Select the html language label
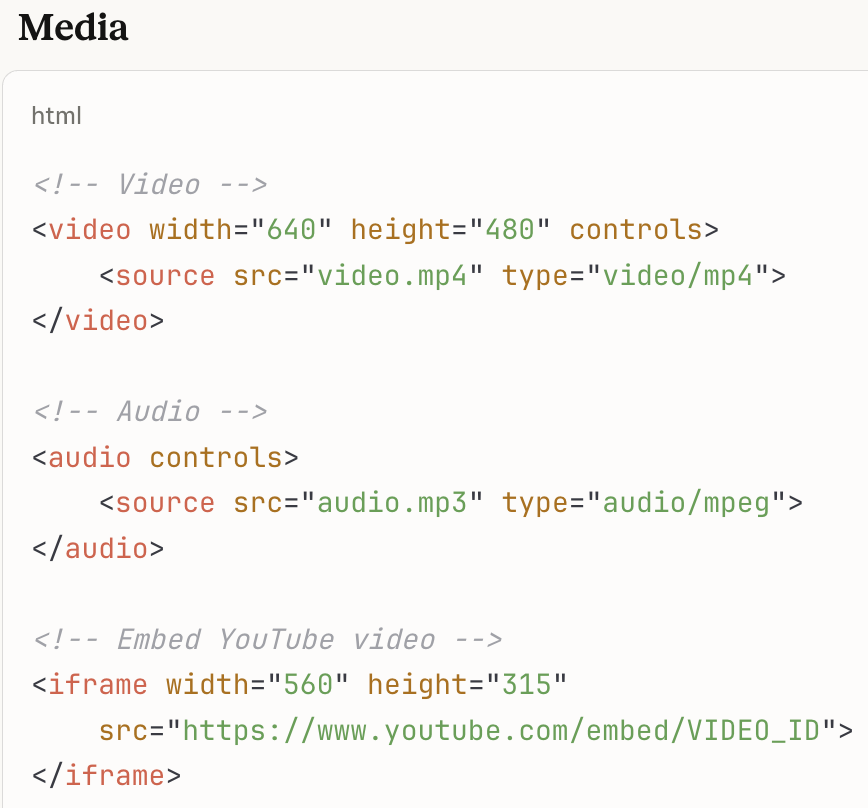Viewport: 868px width, 808px height. (55, 116)
